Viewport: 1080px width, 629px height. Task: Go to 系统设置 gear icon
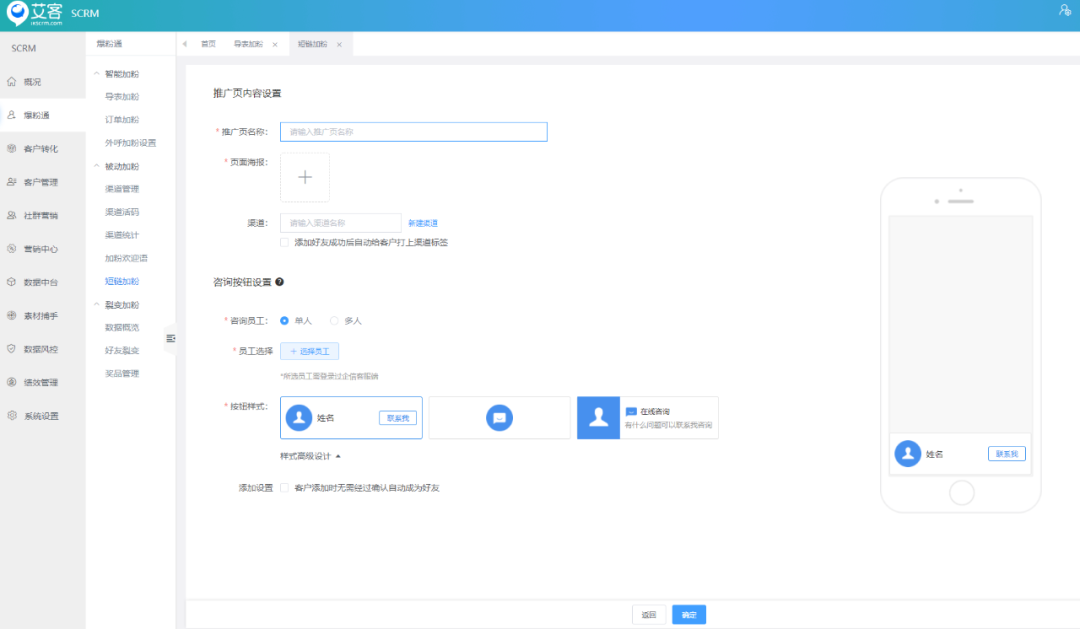coord(12,416)
